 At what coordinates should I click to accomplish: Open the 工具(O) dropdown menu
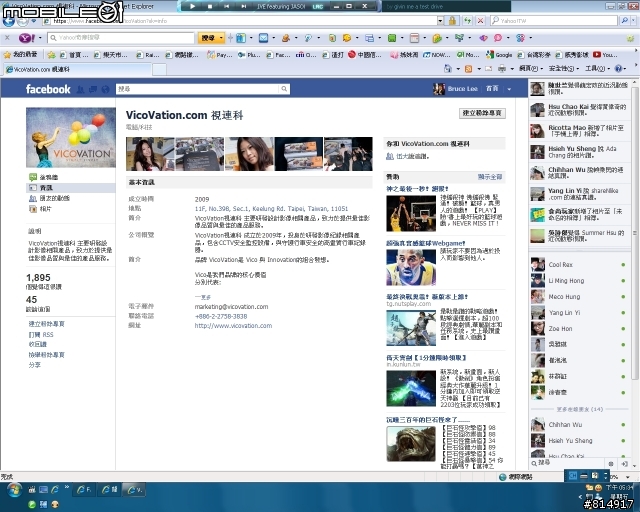(x=598, y=69)
